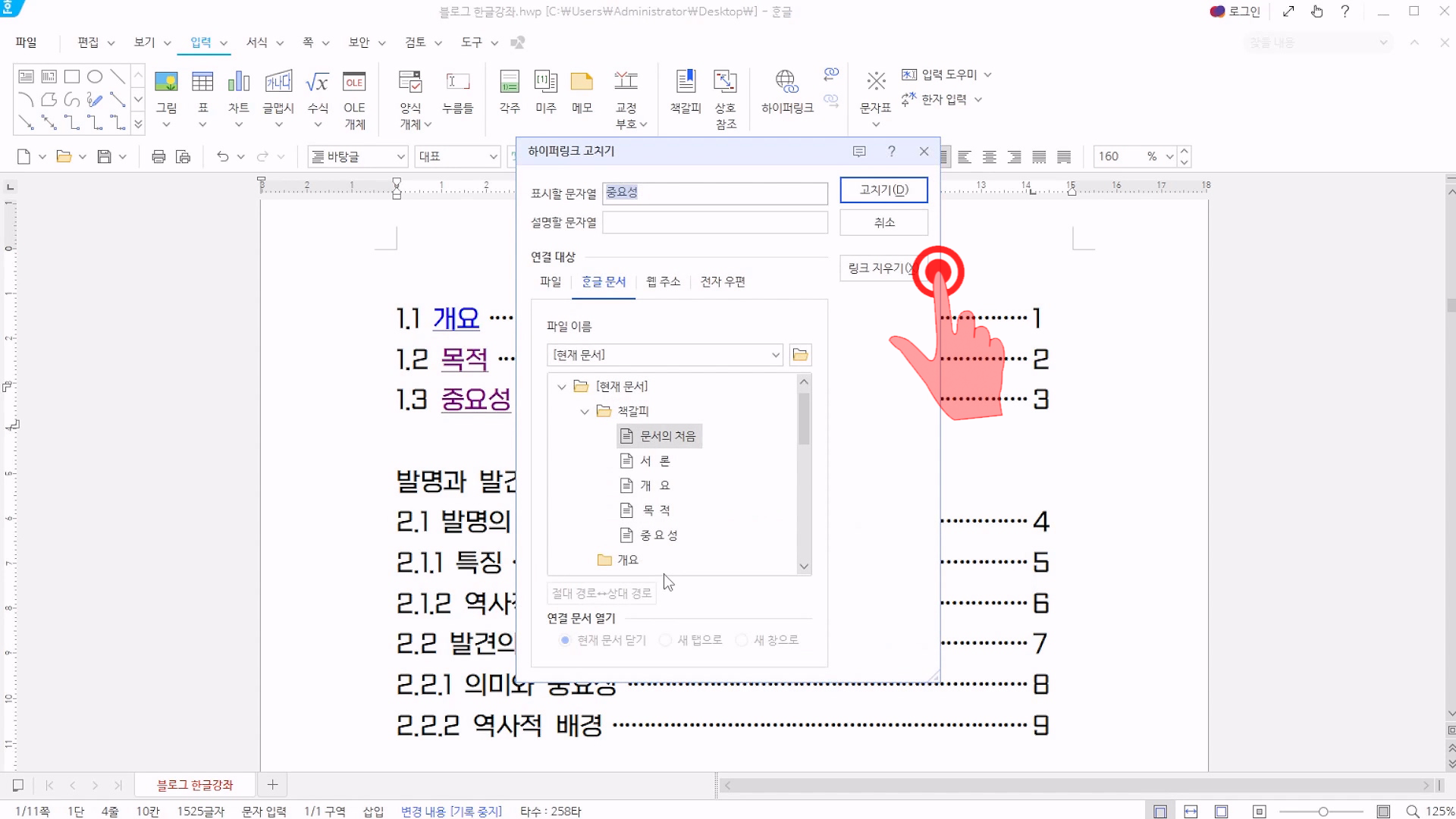This screenshot has width=1456, height=819.
Task: Click the 취소 button
Action: coord(883,223)
